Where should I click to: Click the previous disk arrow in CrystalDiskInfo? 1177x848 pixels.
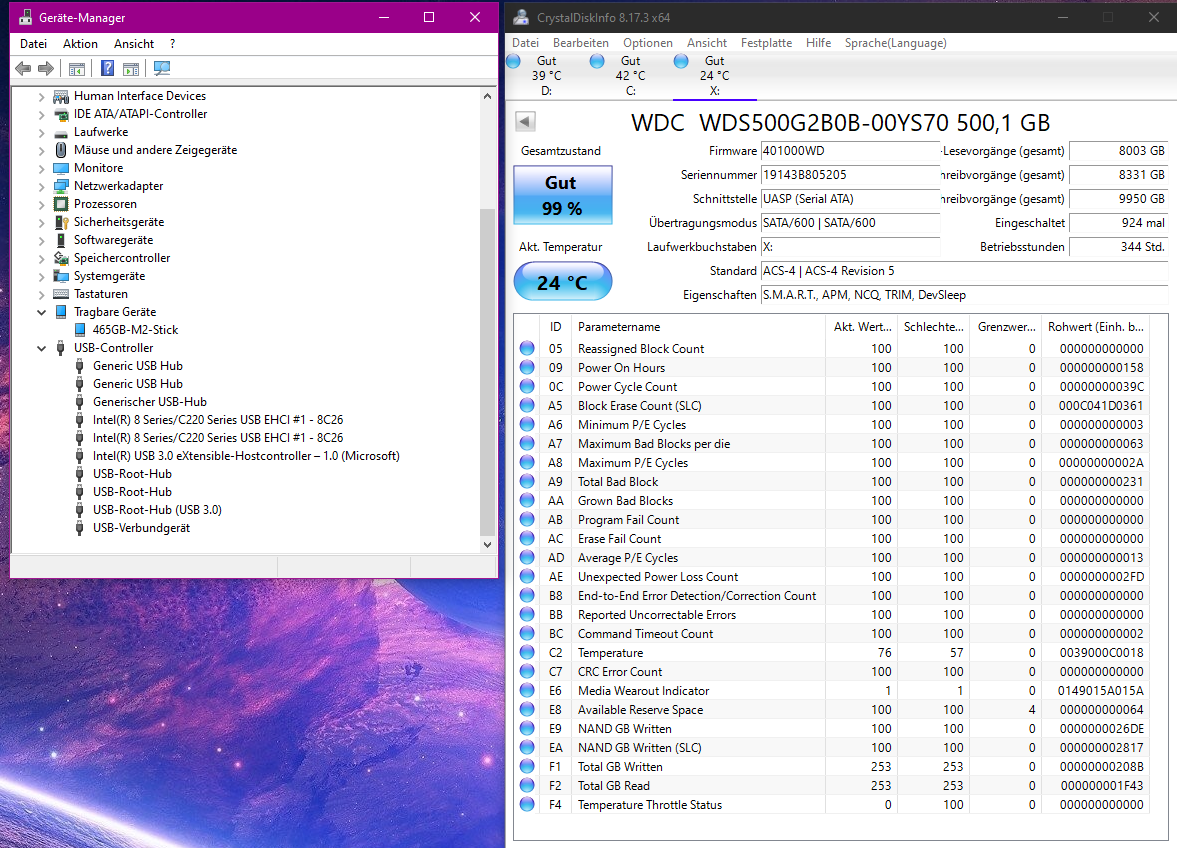(525, 121)
